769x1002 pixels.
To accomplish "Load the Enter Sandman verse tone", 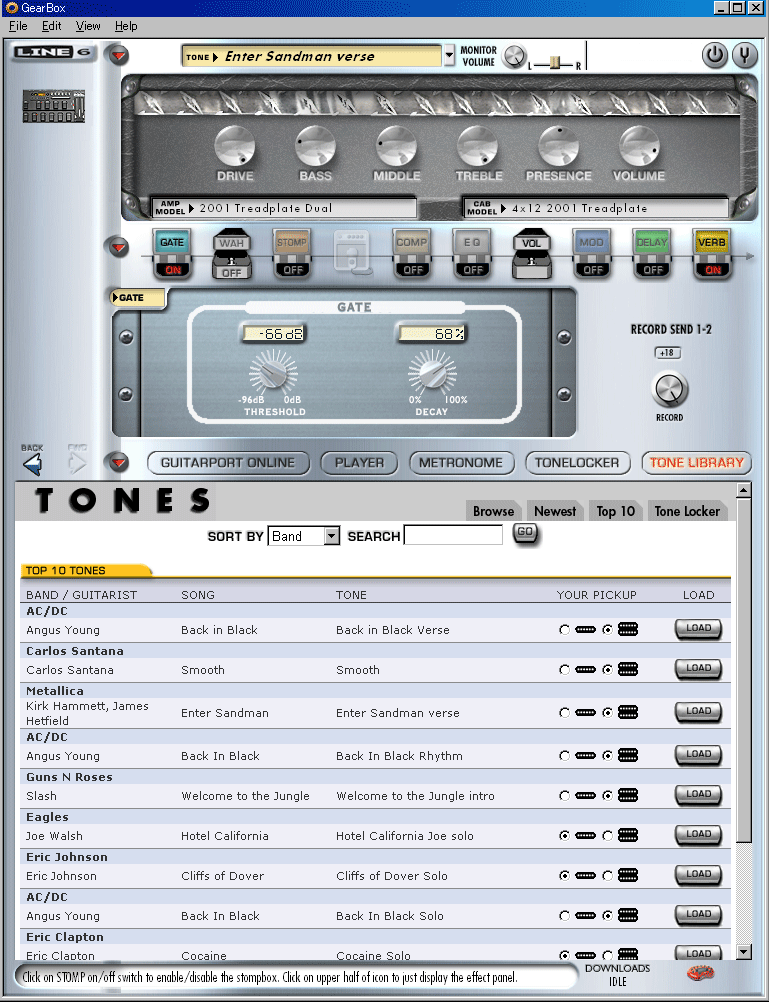I will [x=698, y=712].
